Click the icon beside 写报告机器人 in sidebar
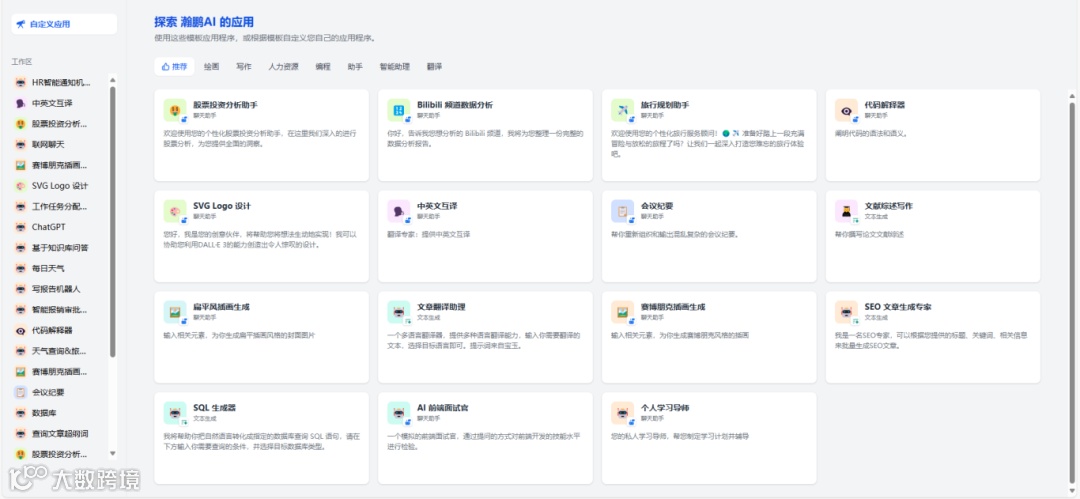Screen dimensions: 1080x499 pyautogui.click(x=21, y=289)
